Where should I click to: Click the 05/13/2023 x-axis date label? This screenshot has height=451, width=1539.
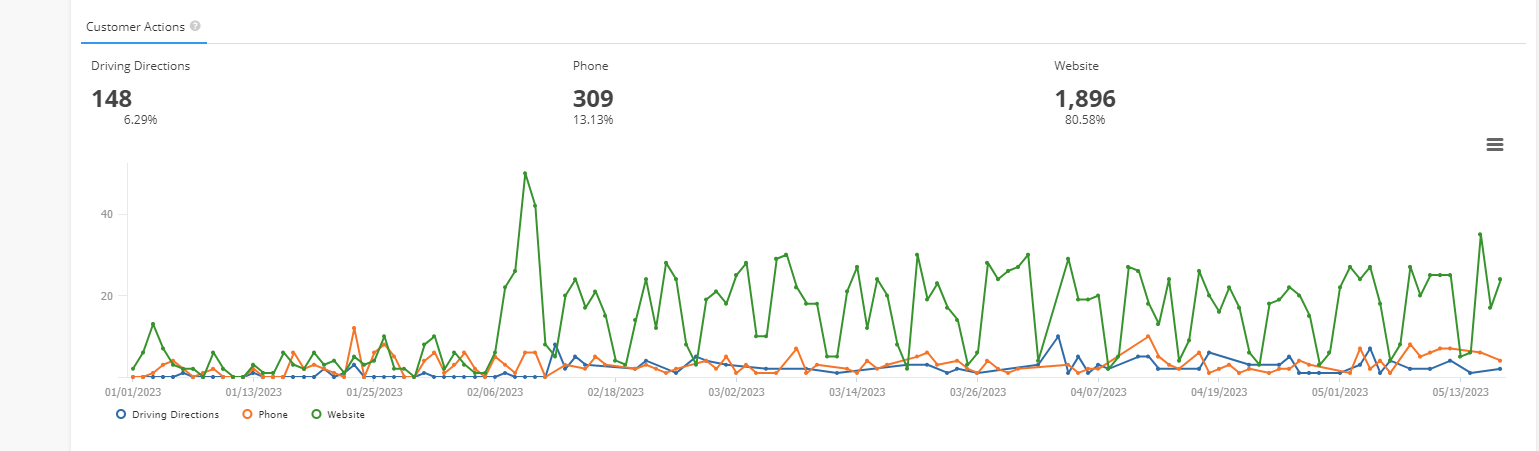(x=1460, y=393)
